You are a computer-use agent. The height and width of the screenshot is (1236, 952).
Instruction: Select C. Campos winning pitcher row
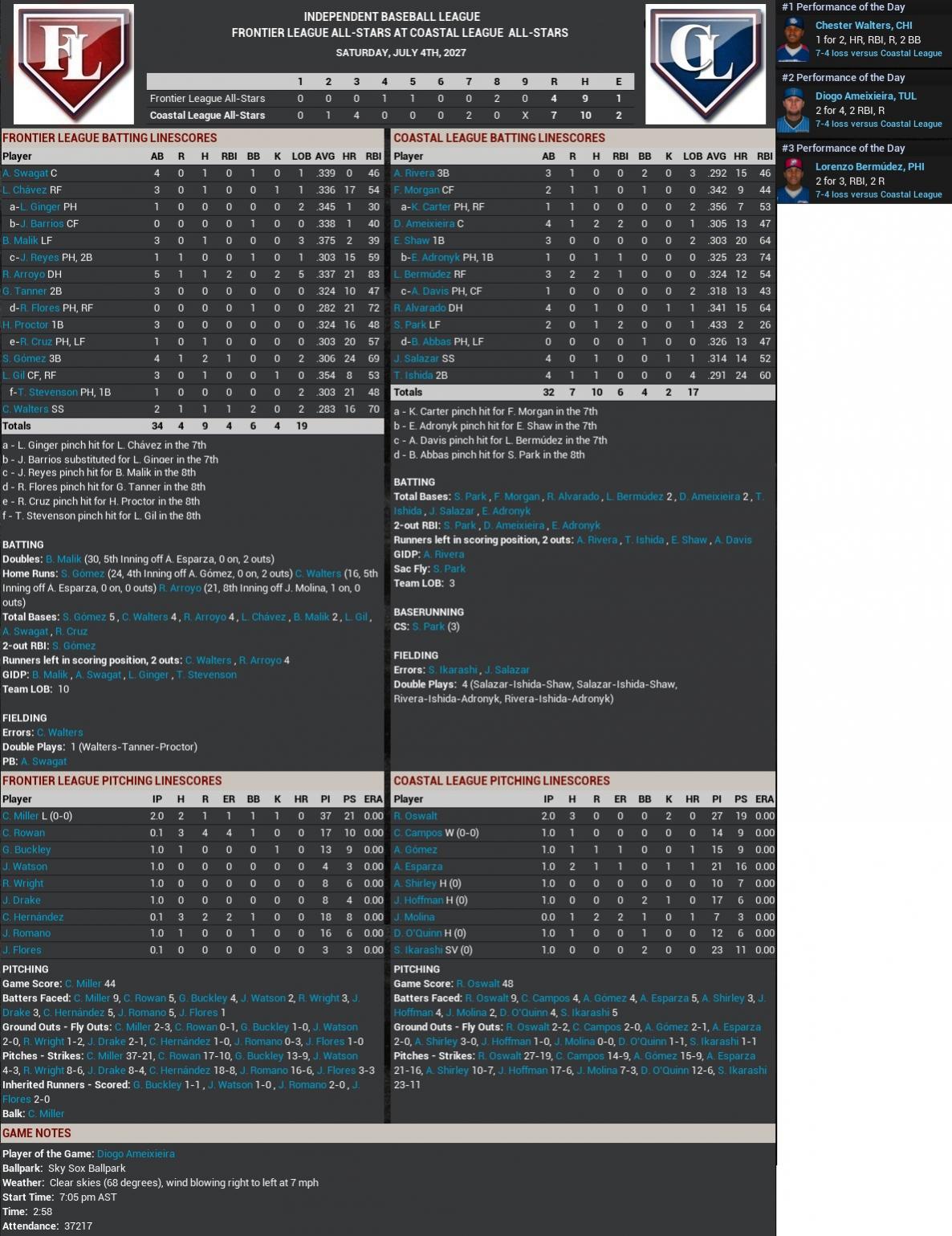pos(584,833)
